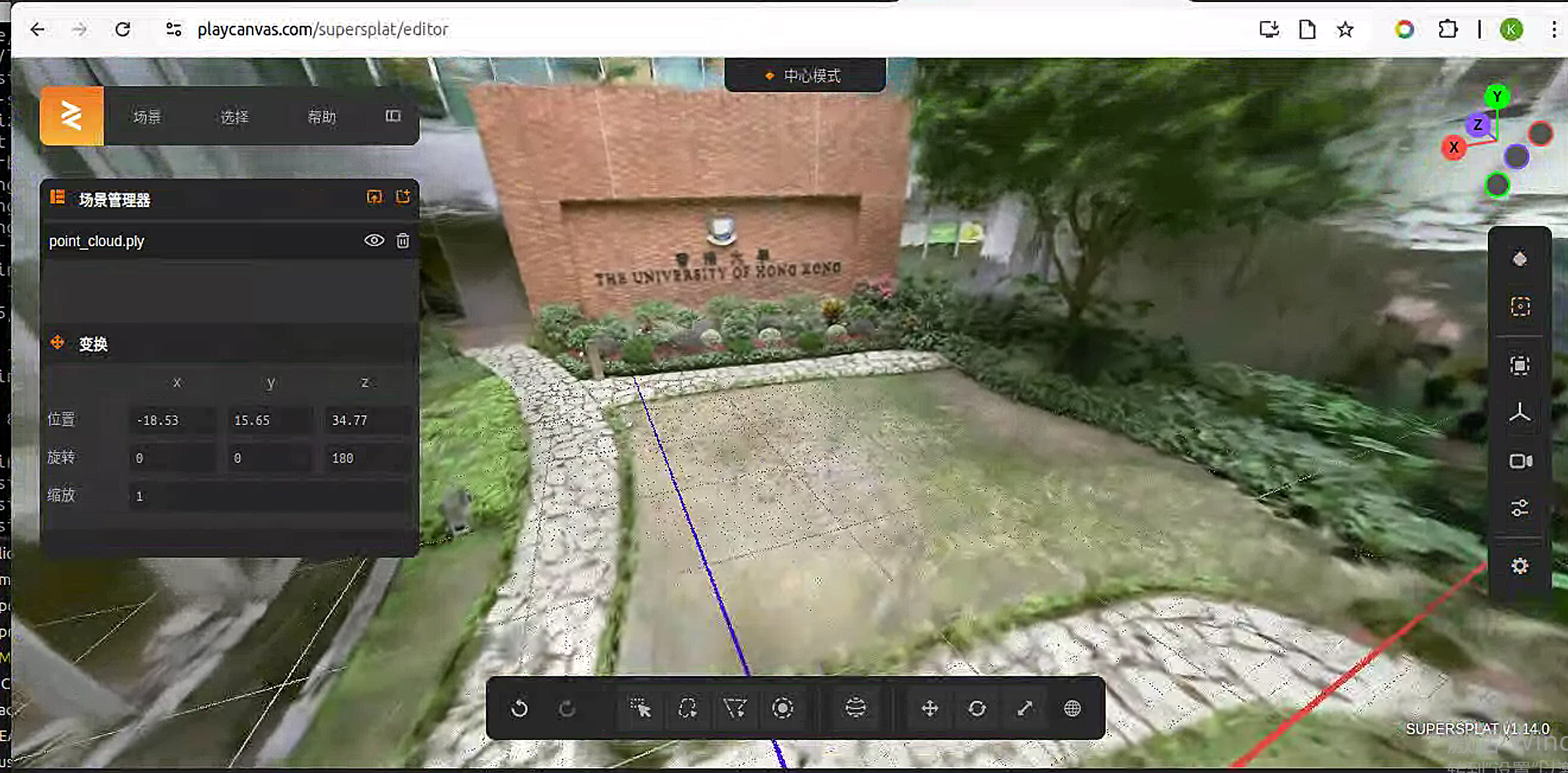This screenshot has height=773, width=1568.
Task: Activate the move (translate) tool
Action: [x=930, y=708]
